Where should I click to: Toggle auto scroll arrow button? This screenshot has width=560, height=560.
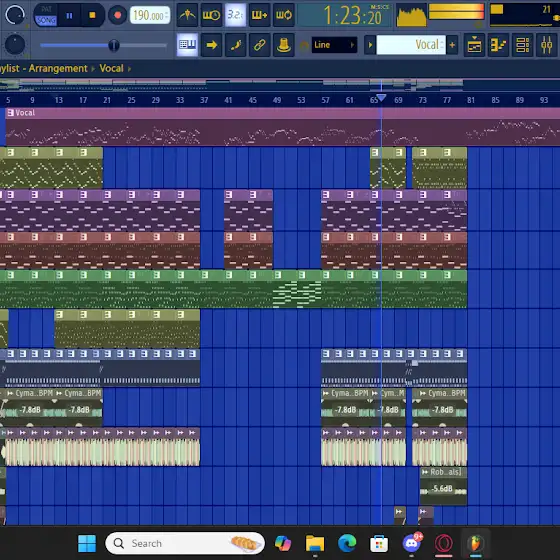[211, 45]
